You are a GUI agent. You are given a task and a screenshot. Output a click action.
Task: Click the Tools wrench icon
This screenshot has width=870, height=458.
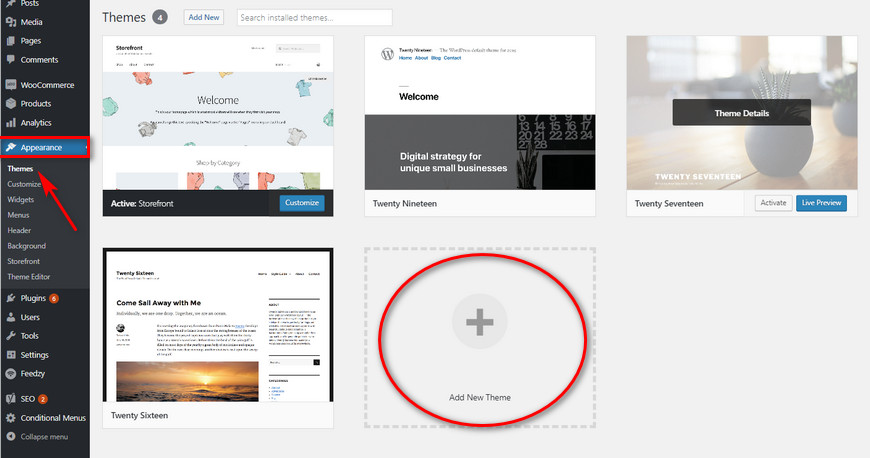click(11, 335)
